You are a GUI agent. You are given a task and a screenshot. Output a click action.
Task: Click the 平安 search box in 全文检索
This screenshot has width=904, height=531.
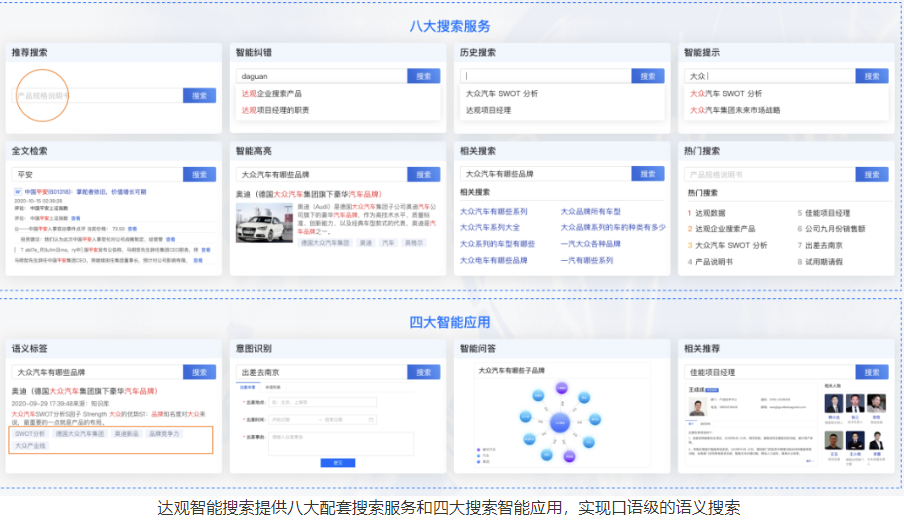click(97, 174)
